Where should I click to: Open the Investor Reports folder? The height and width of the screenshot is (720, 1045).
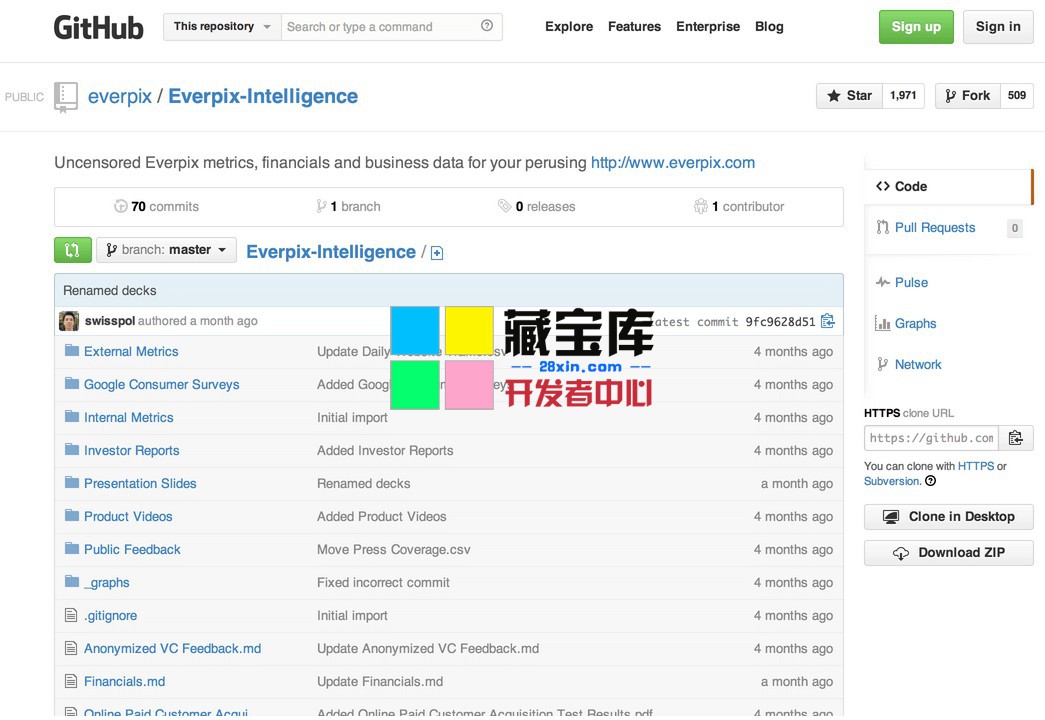[x=131, y=450]
